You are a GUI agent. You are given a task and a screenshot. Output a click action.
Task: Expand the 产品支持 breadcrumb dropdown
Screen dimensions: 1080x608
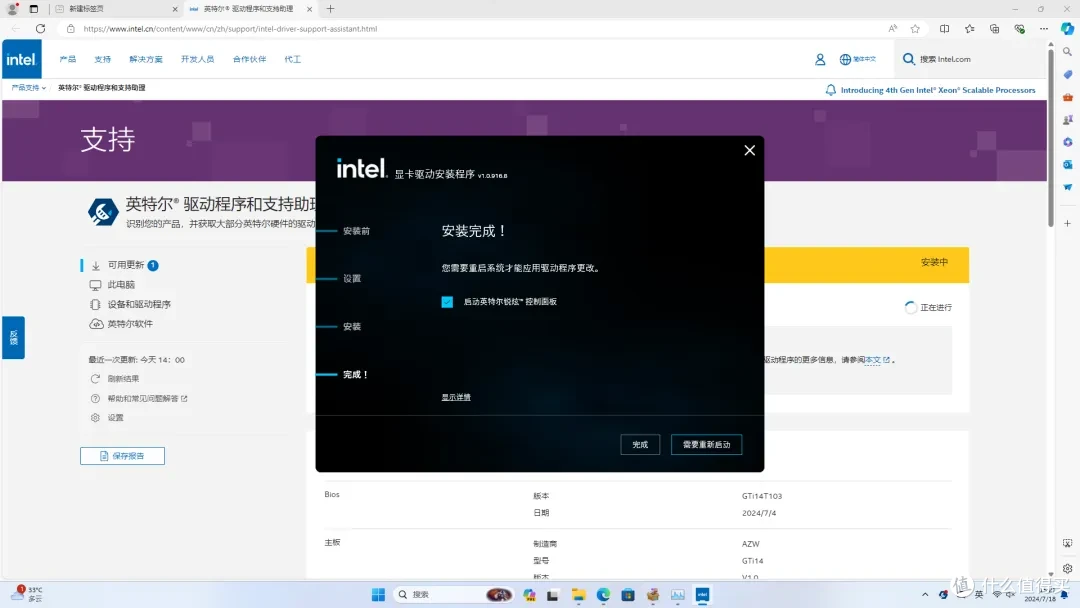[28, 88]
